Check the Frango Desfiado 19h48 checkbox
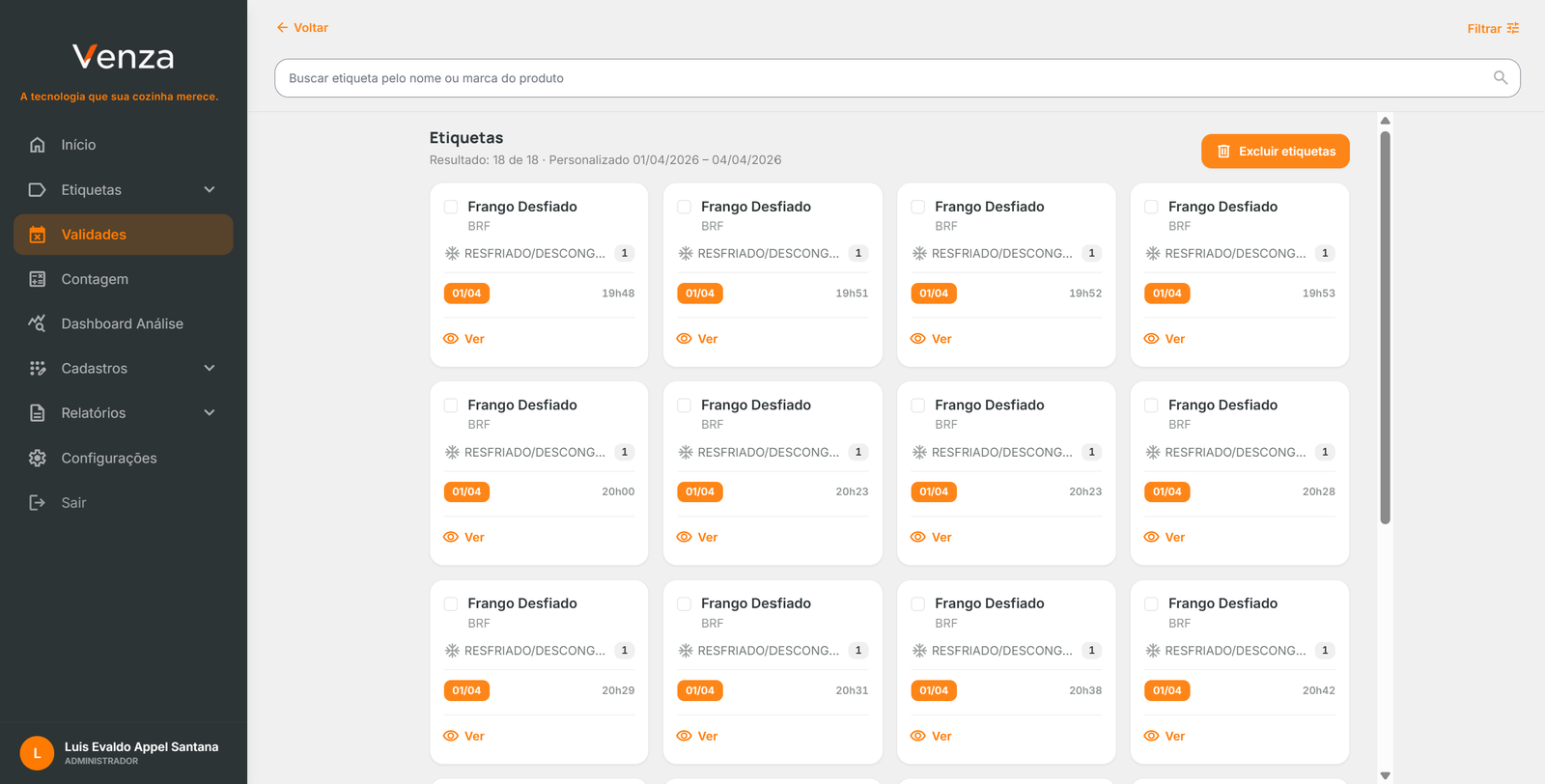 pyautogui.click(x=451, y=207)
